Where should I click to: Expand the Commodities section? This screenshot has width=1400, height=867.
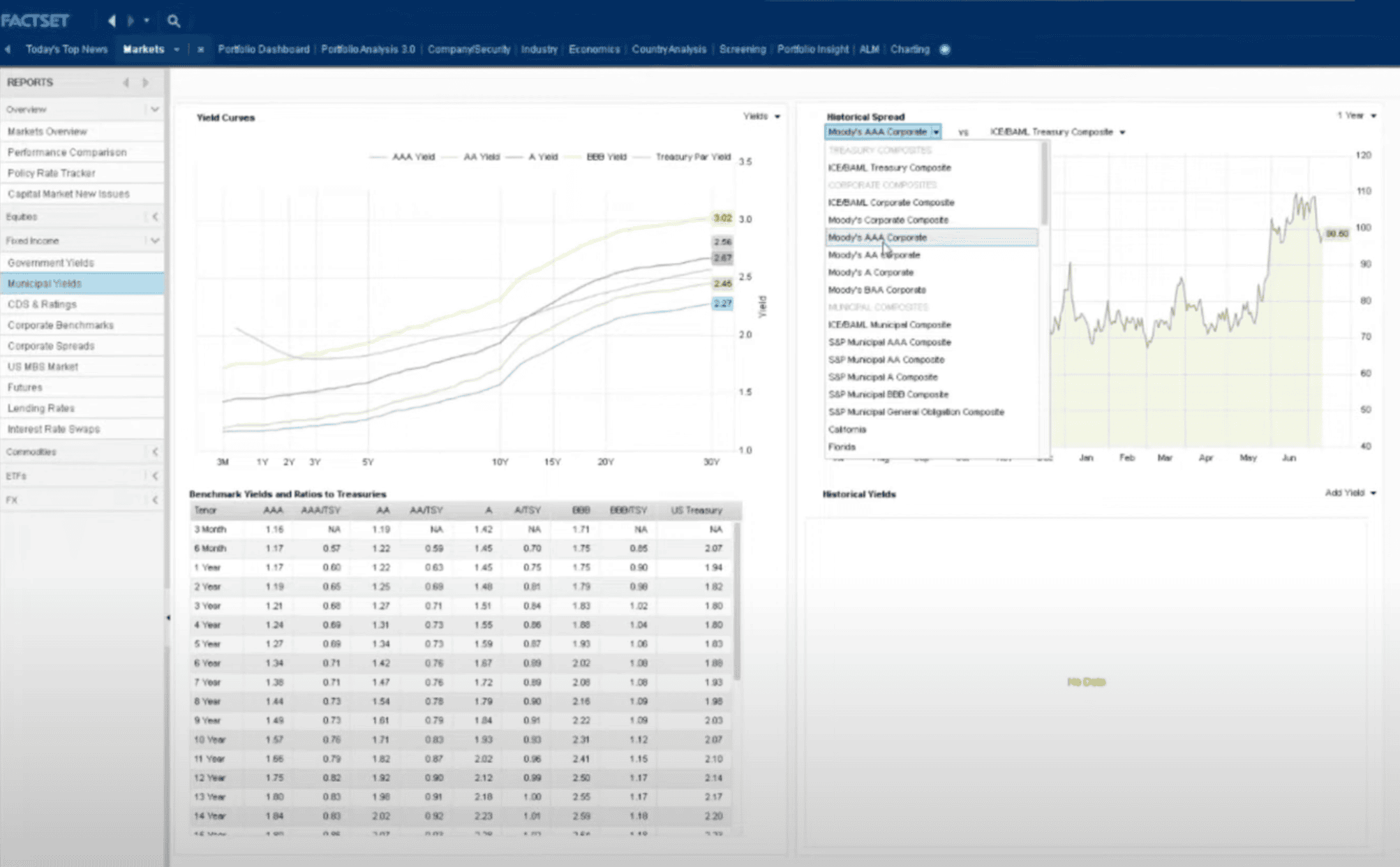pyautogui.click(x=155, y=452)
